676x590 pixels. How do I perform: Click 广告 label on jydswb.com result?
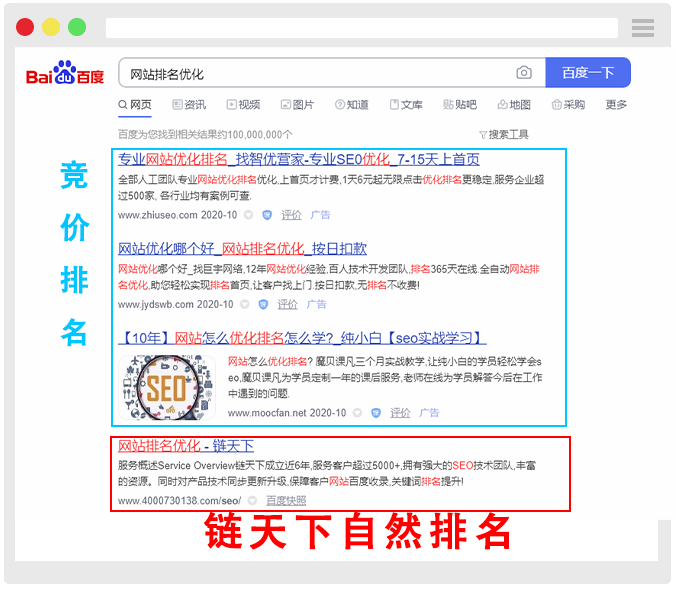pyautogui.click(x=316, y=304)
